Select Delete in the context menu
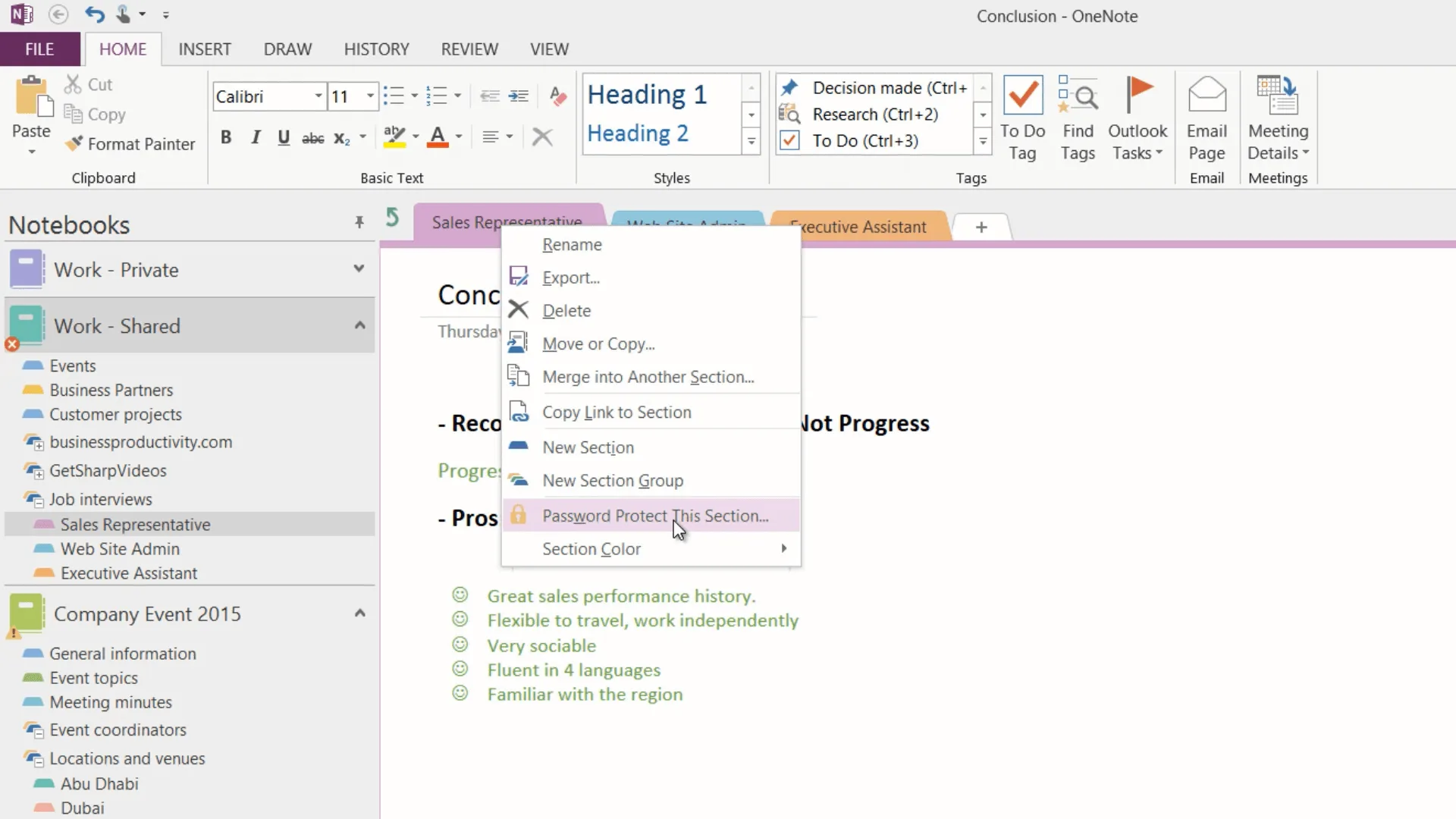This screenshot has height=819, width=1456. (651, 311)
